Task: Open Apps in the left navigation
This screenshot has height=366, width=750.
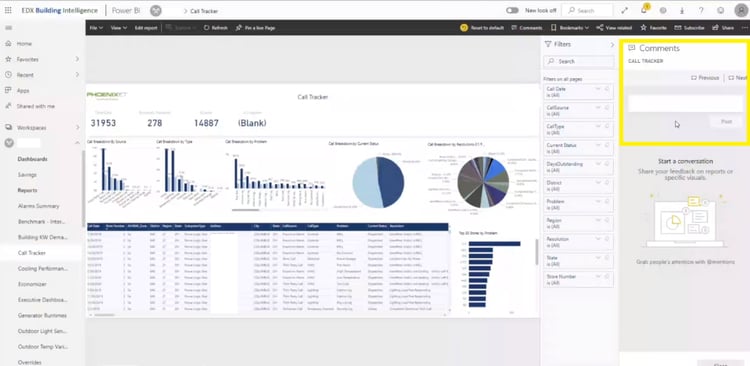Action: [23, 90]
